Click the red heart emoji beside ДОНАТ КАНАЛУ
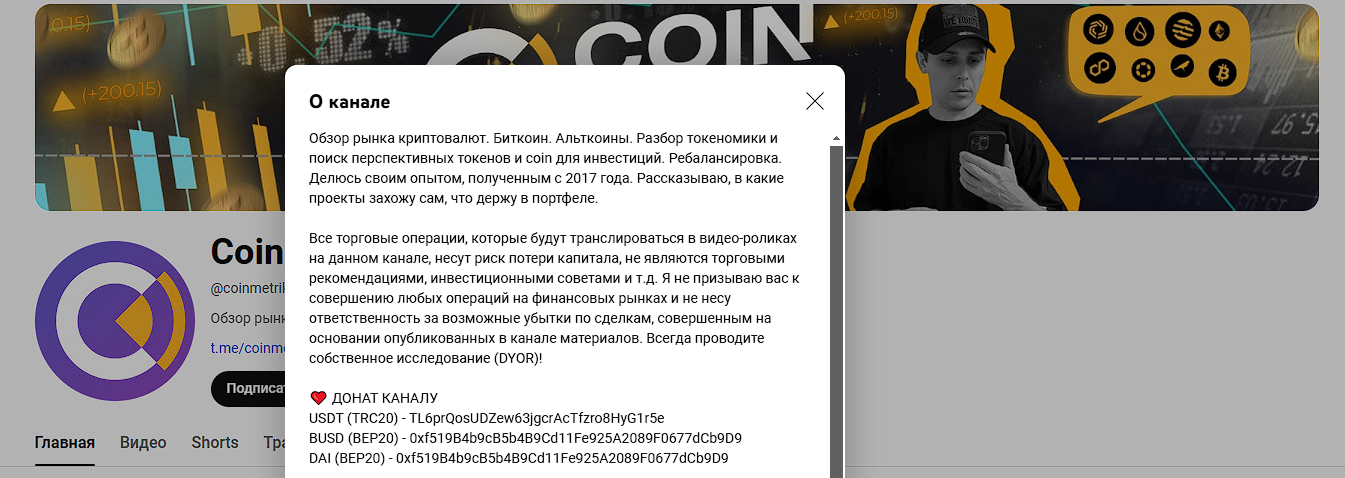The image size is (1345, 478). click(x=319, y=398)
